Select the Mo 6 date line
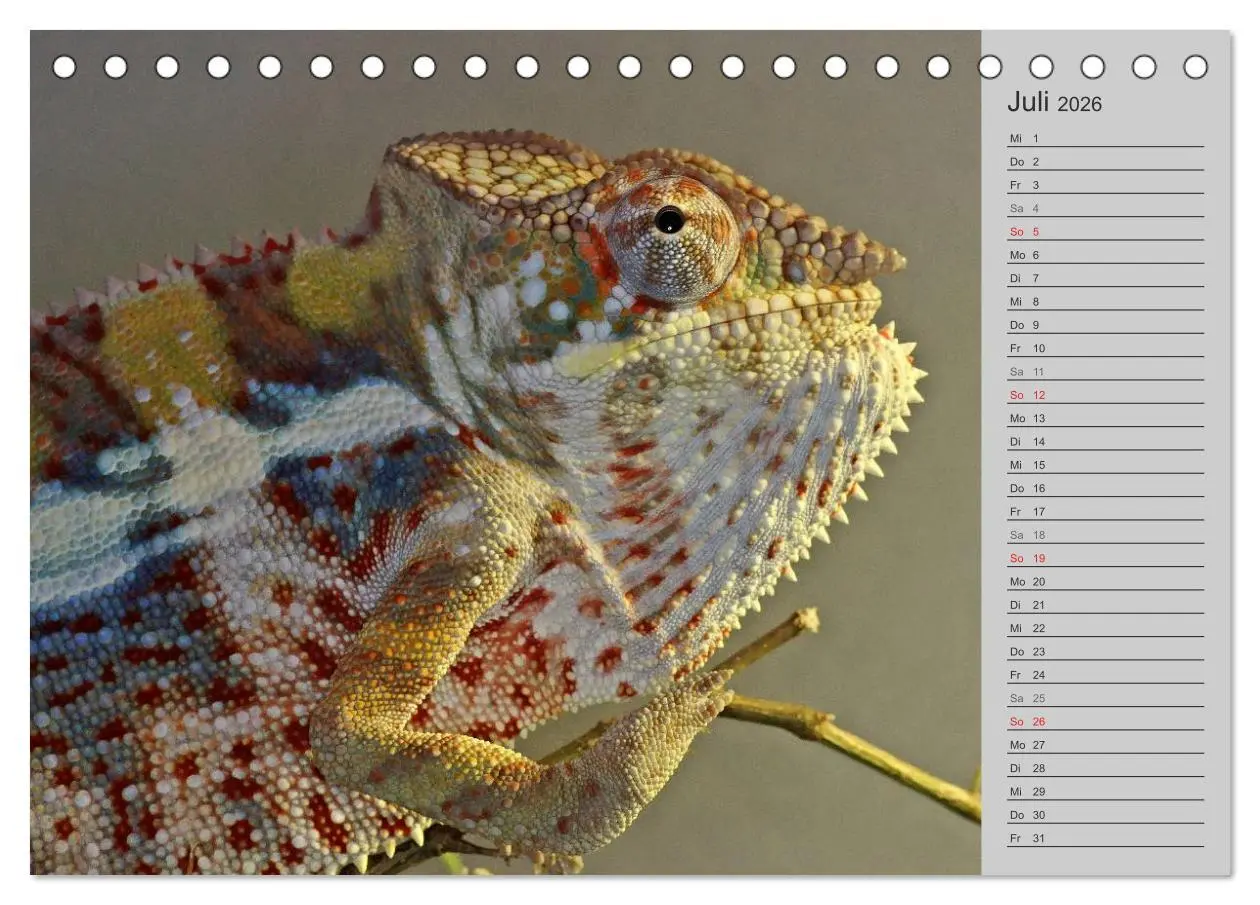The image size is (1260, 905). point(1105,255)
